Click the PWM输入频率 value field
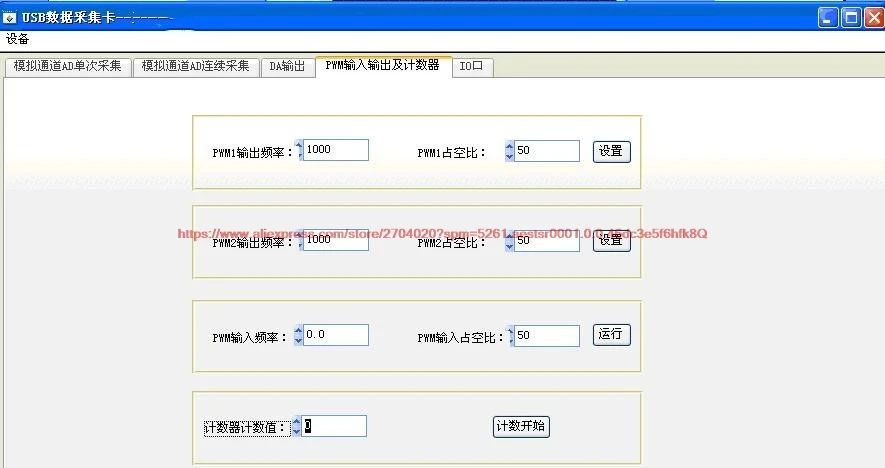This screenshot has width=885, height=468. 336,335
